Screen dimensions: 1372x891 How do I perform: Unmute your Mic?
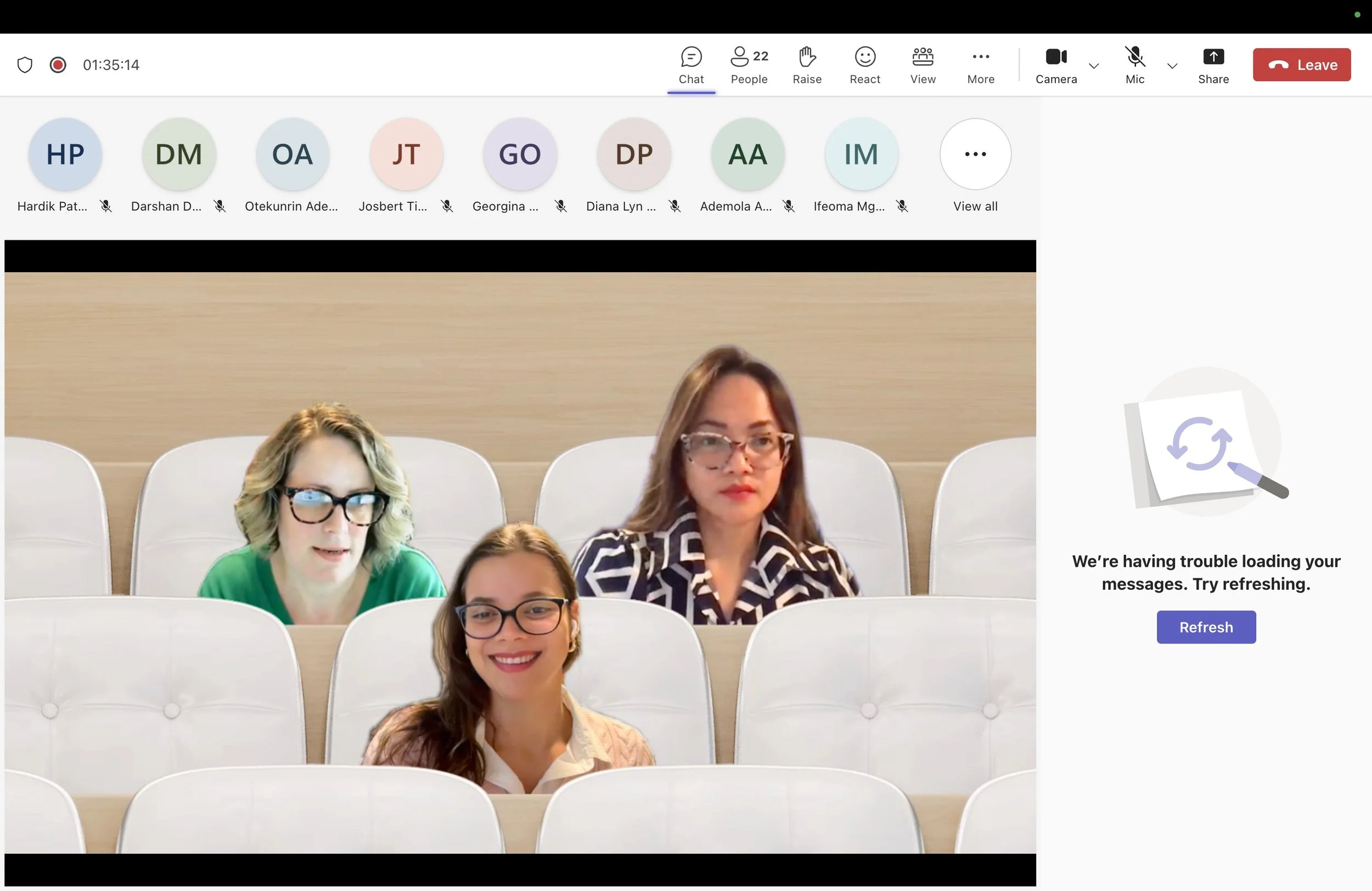1134,65
